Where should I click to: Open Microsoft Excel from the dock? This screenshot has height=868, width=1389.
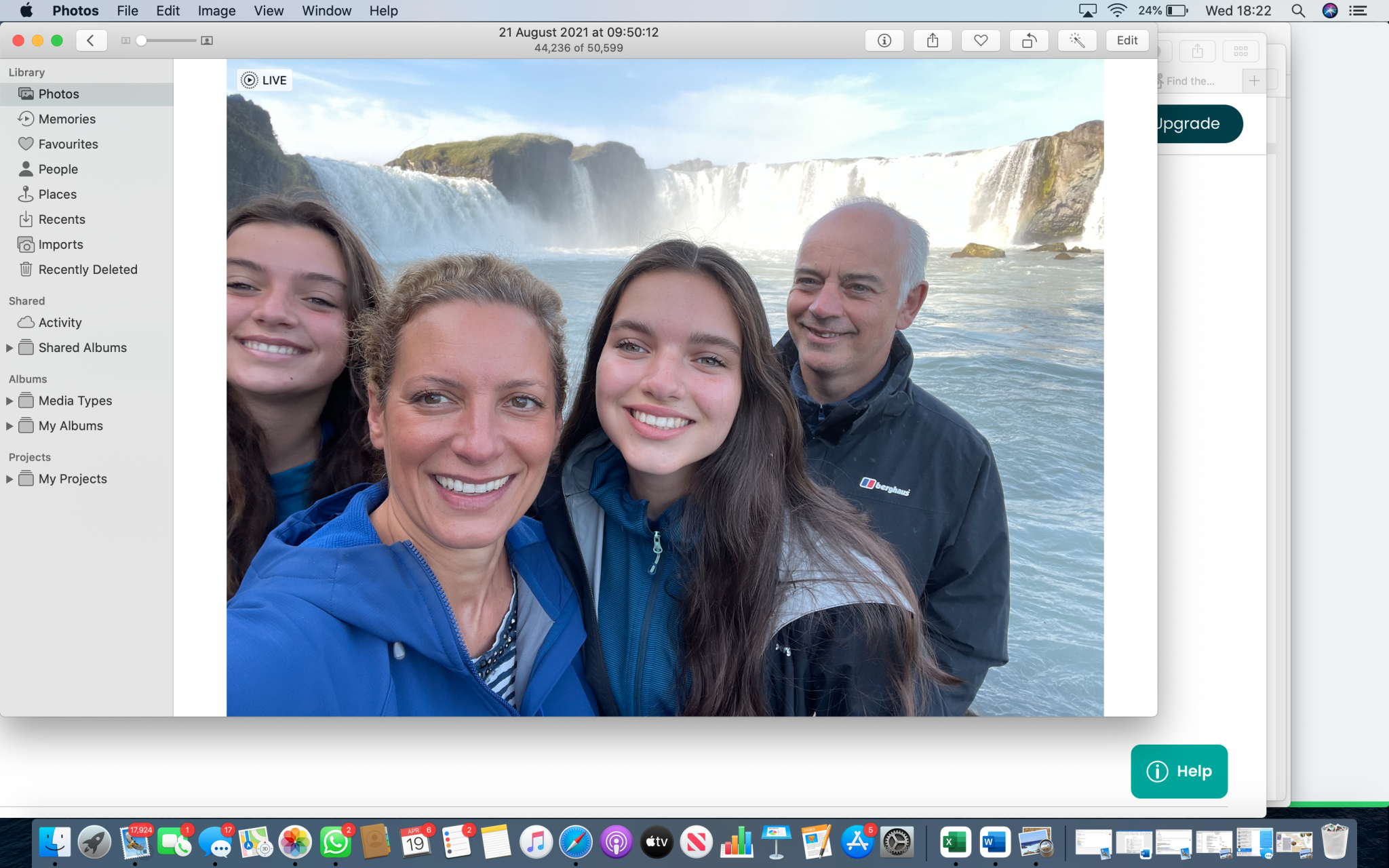[x=955, y=842]
